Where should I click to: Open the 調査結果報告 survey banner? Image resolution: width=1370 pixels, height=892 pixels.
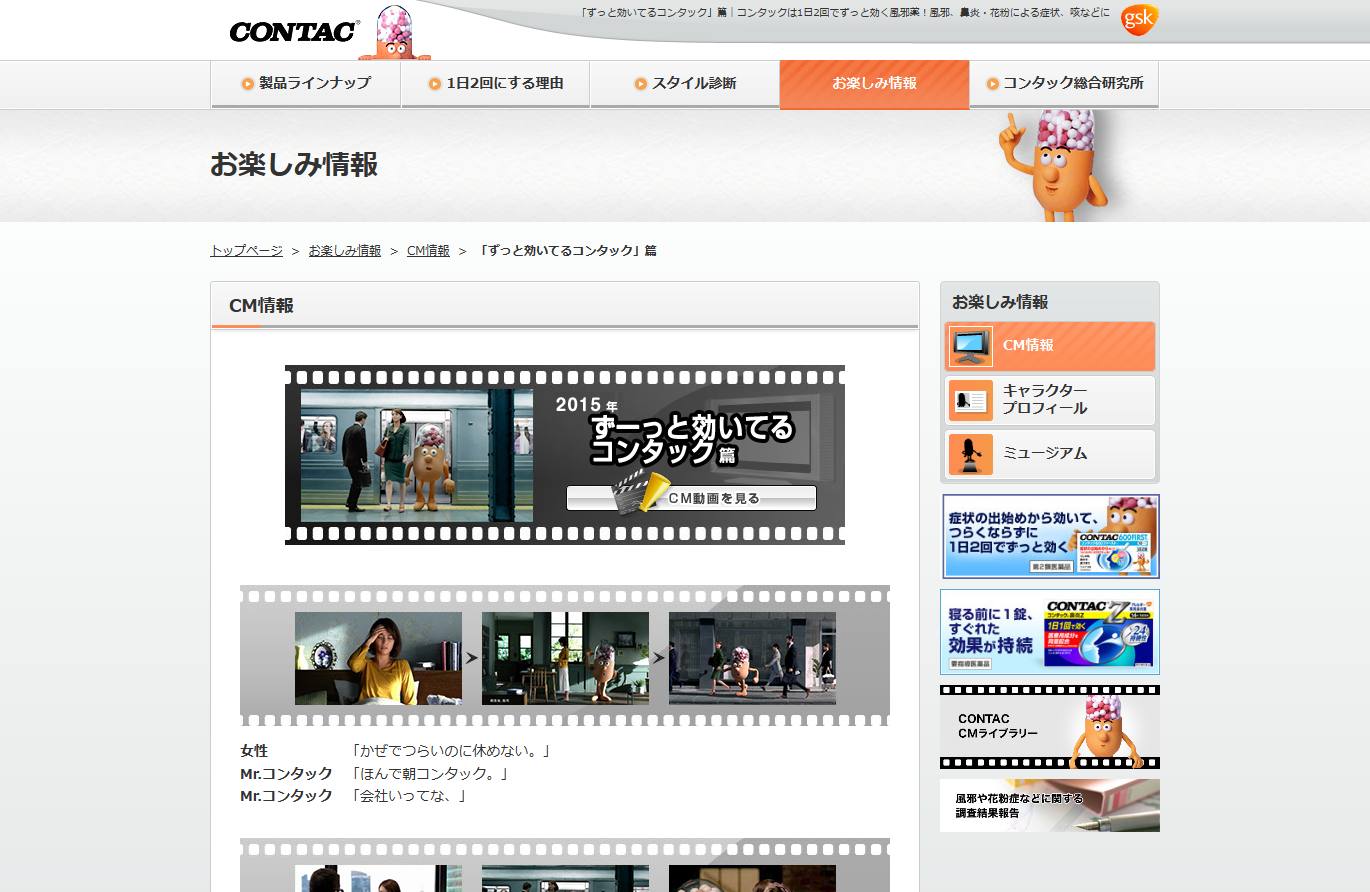[1050, 805]
